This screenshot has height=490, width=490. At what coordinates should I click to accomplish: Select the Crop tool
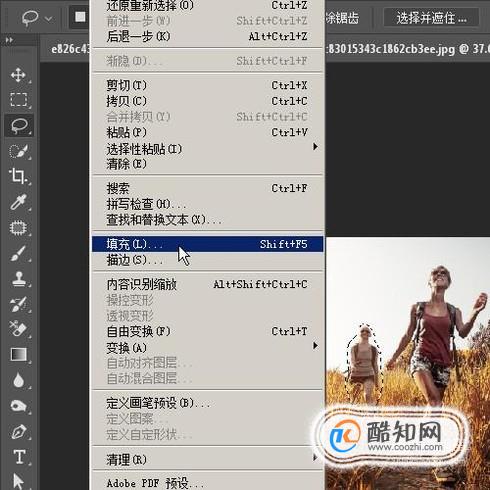(x=18, y=176)
